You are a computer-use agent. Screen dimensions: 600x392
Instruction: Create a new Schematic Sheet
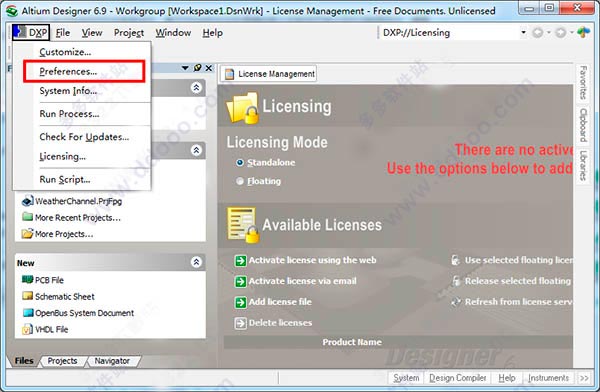point(65,297)
